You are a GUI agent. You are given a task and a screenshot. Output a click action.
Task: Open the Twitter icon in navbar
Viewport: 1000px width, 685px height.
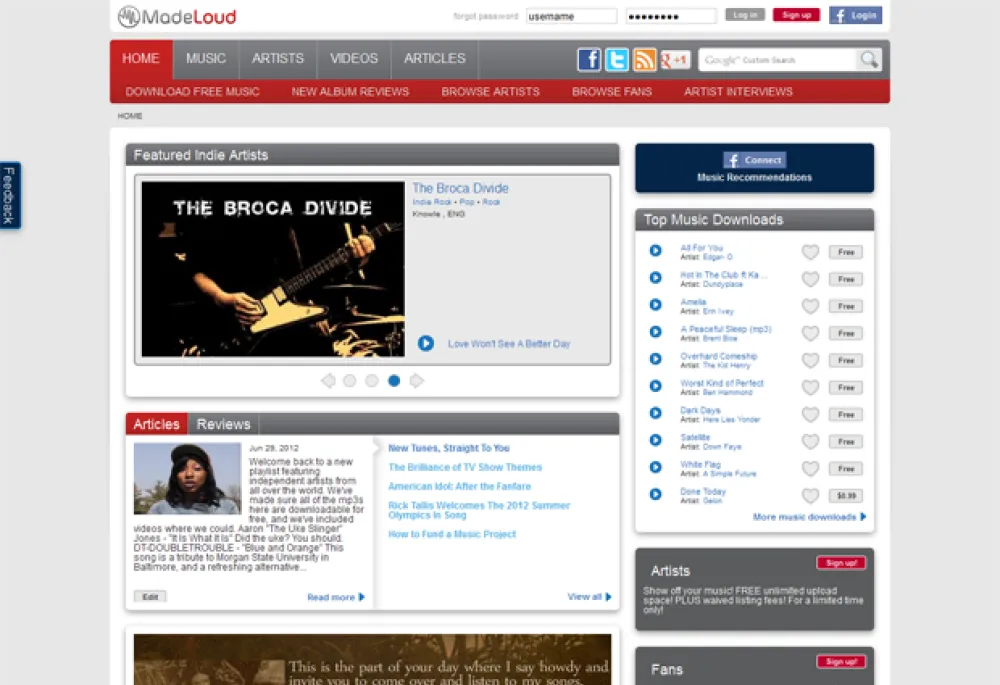[617, 59]
